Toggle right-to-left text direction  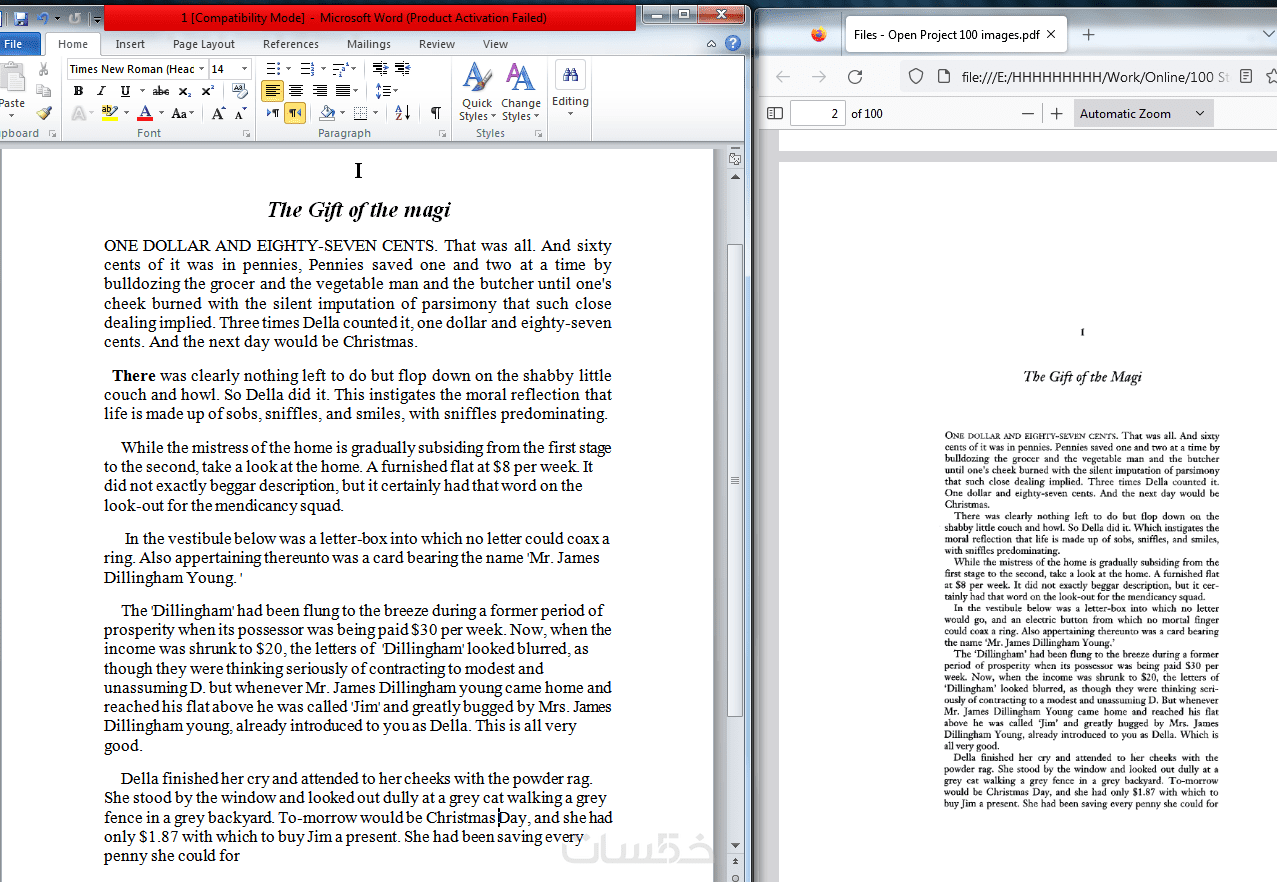(x=295, y=113)
